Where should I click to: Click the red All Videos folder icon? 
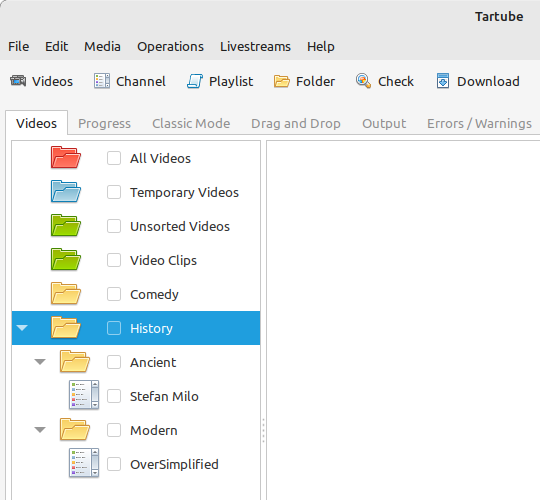pyautogui.click(x=66, y=158)
